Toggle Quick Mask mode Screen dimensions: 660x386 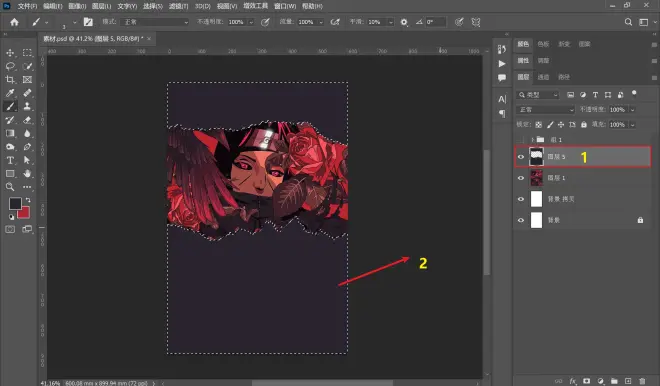(x=10, y=229)
